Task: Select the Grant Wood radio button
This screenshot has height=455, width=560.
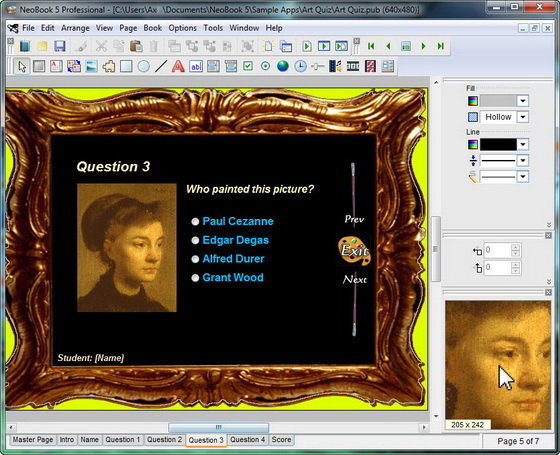Action: [x=195, y=278]
